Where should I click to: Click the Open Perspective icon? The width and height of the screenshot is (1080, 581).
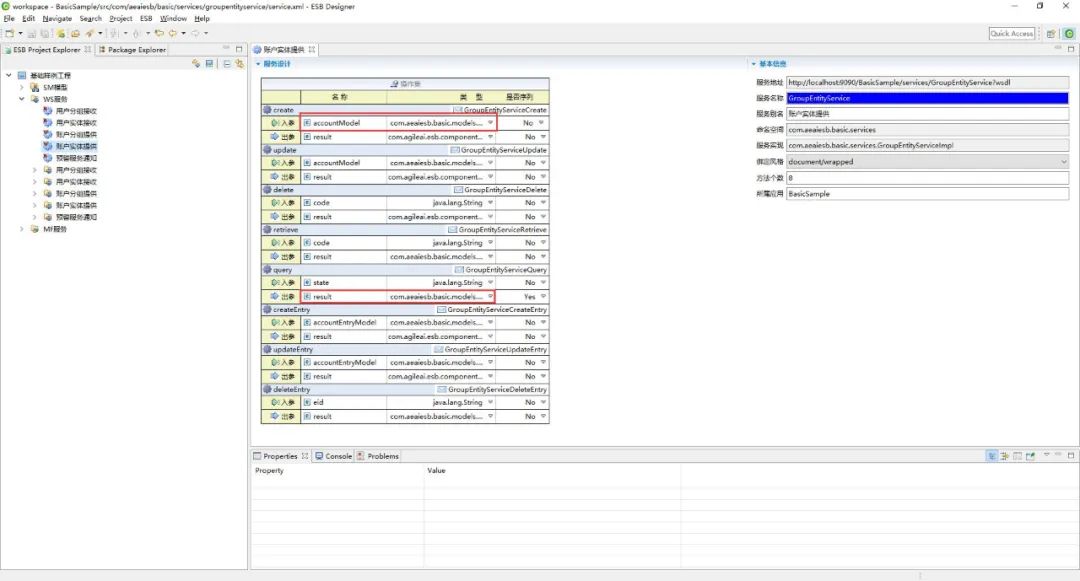point(1051,33)
